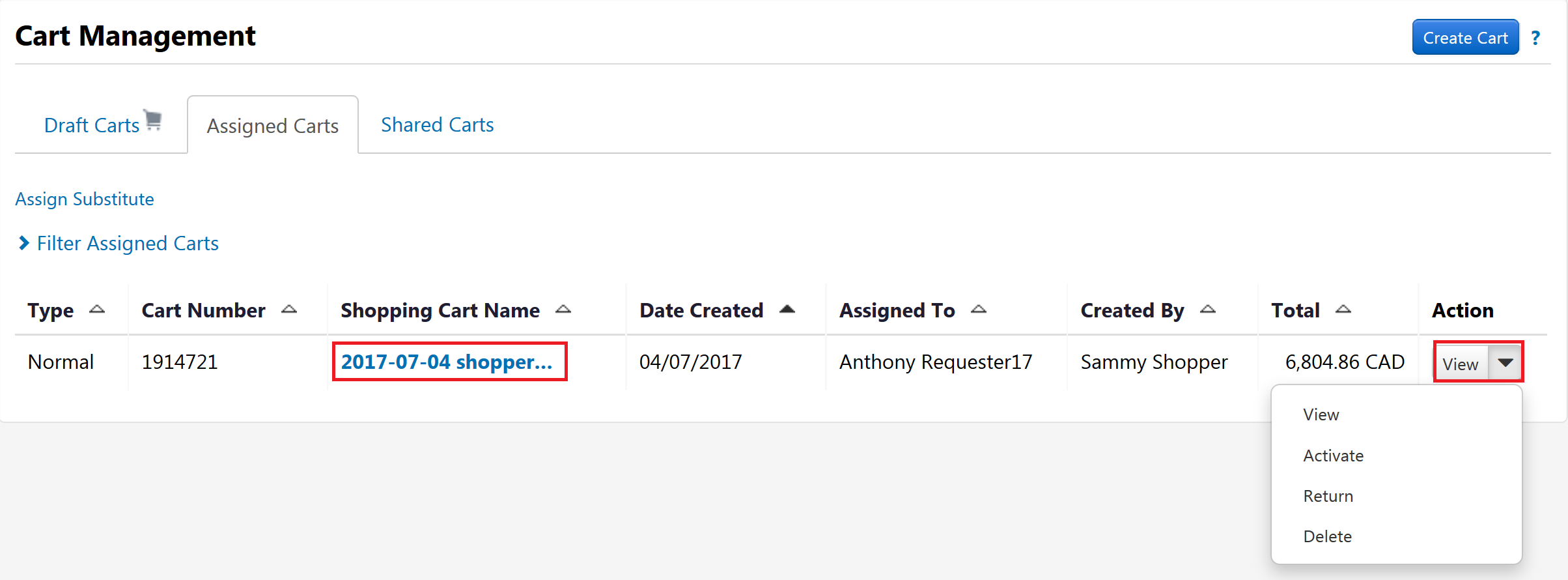Sort by Total column arrow icon

point(1343,310)
